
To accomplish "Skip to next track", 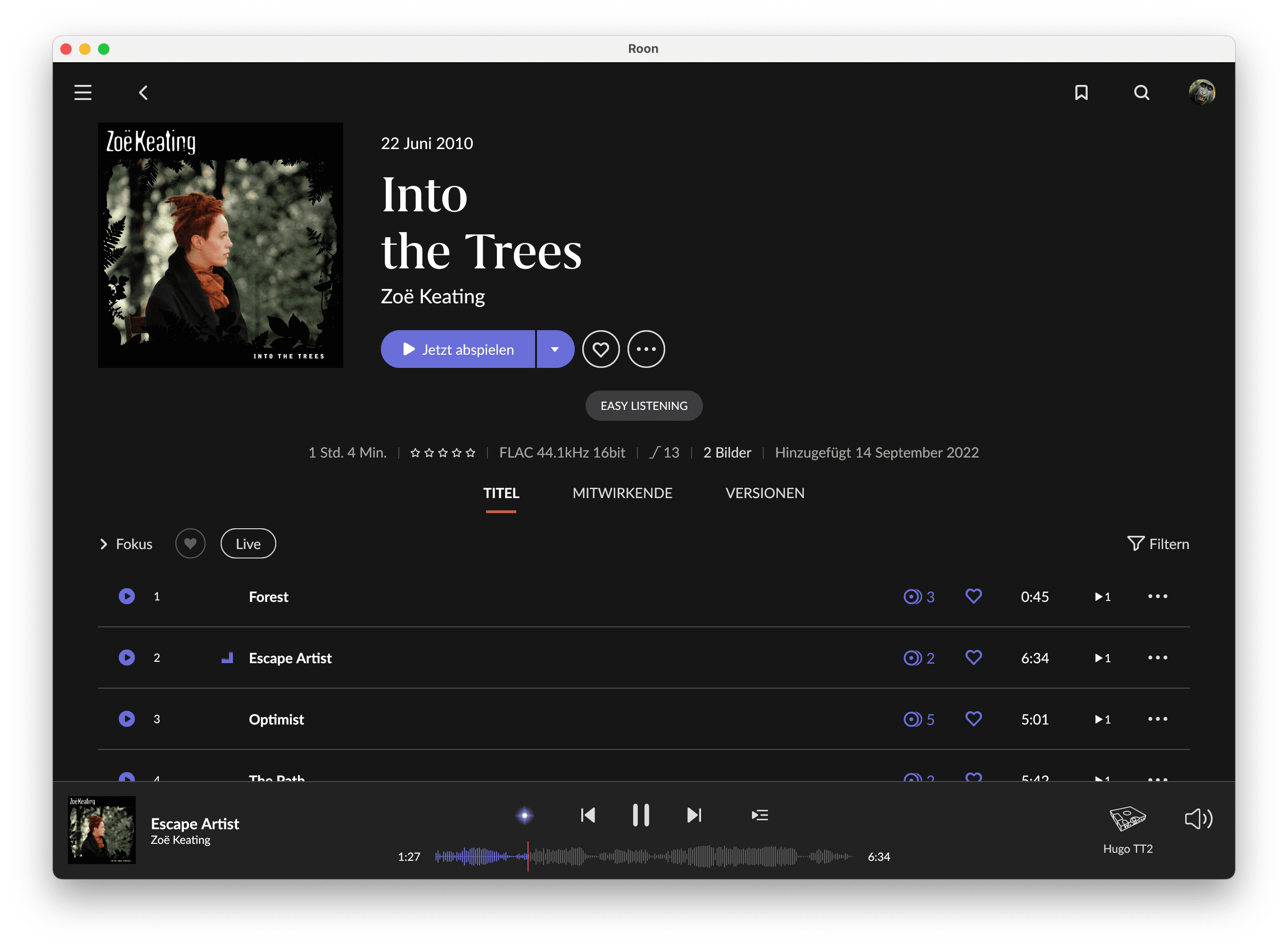I will point(694,815).
